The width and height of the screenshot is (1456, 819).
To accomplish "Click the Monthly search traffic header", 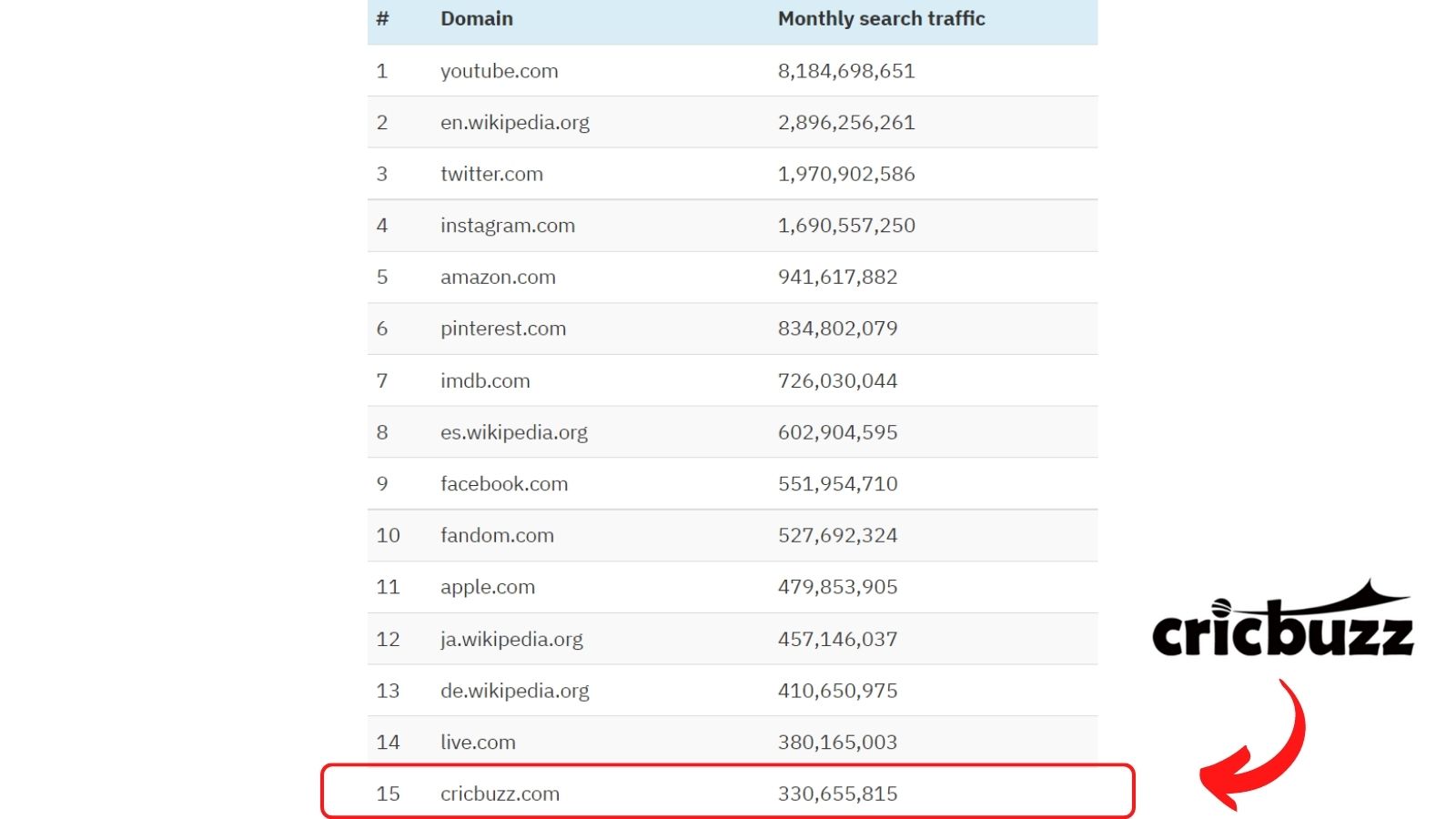I will 881,18.
